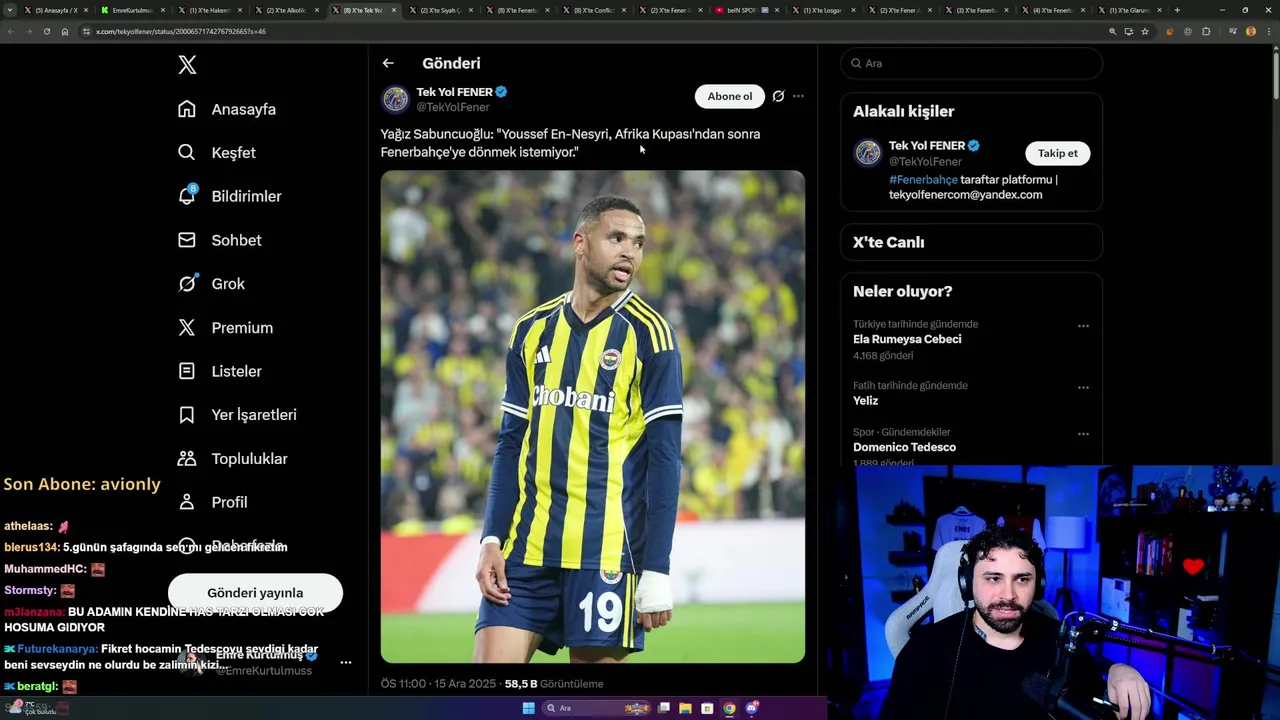This screenshot has width=1280, height=720.
Task: Click the Alakalı kişiler heading
Action: click(x=903, y=111)
